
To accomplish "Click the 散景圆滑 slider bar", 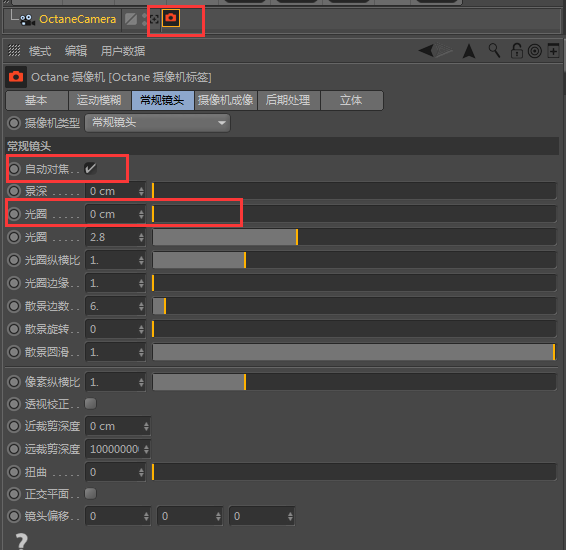I will (354, 352).
